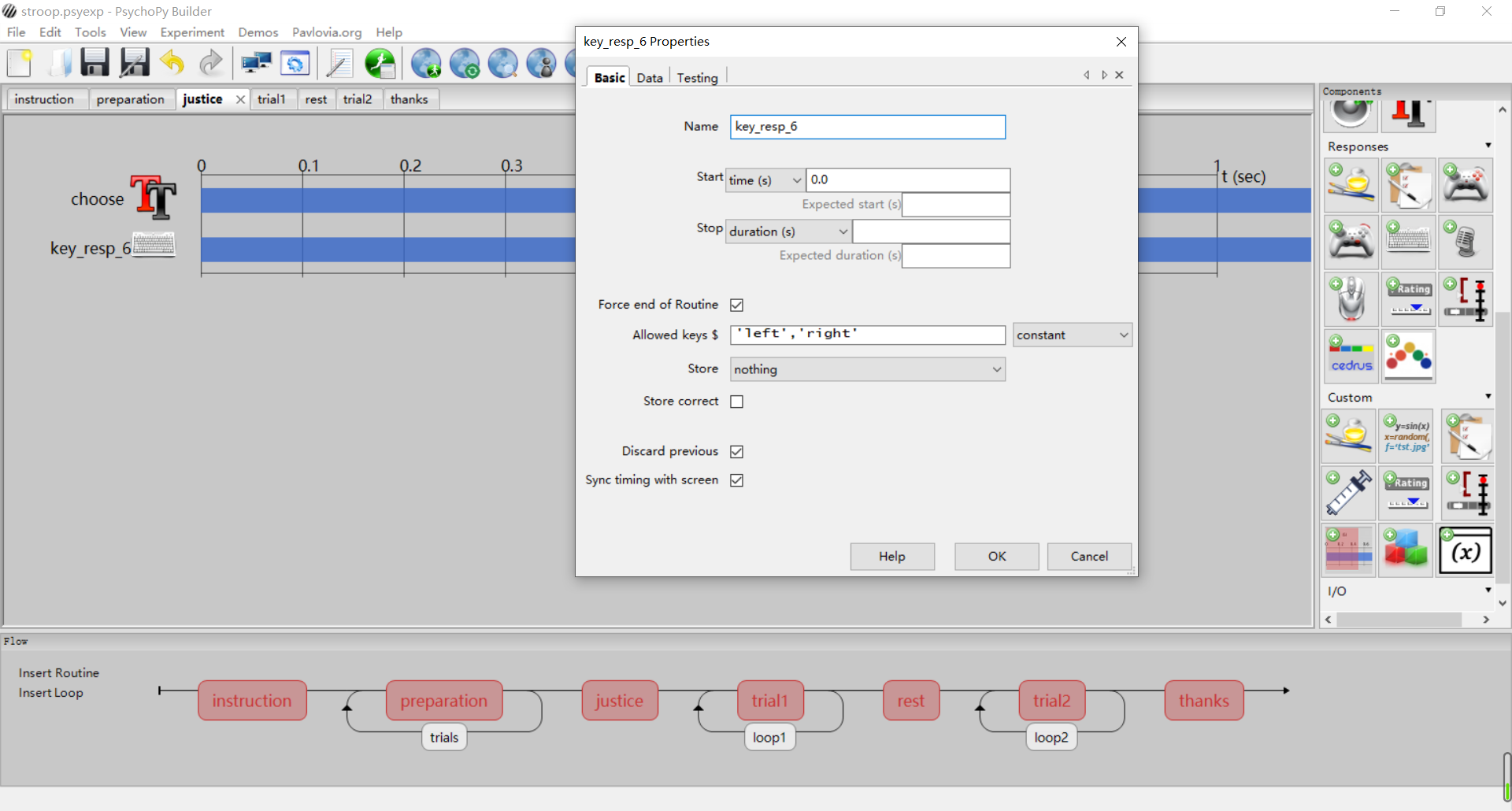
Task: Undo the last action
Action: coord(172,63)
